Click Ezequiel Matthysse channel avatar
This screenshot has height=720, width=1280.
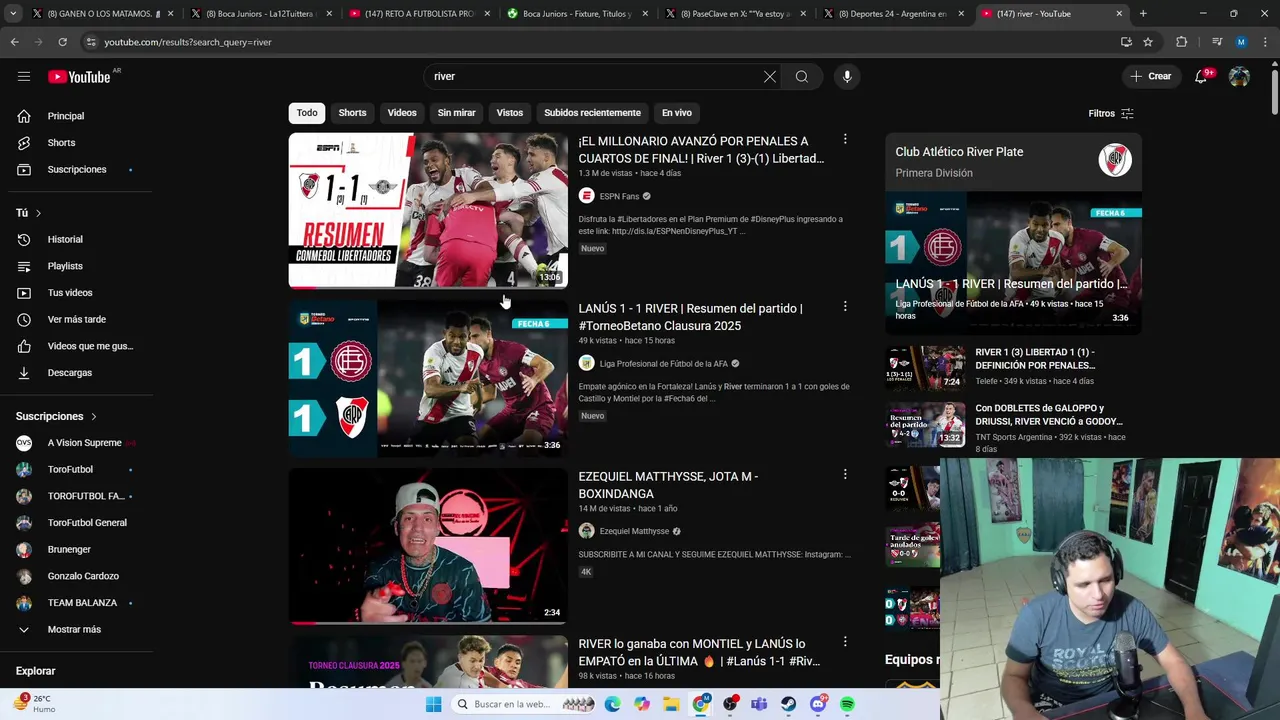[586, 531]
